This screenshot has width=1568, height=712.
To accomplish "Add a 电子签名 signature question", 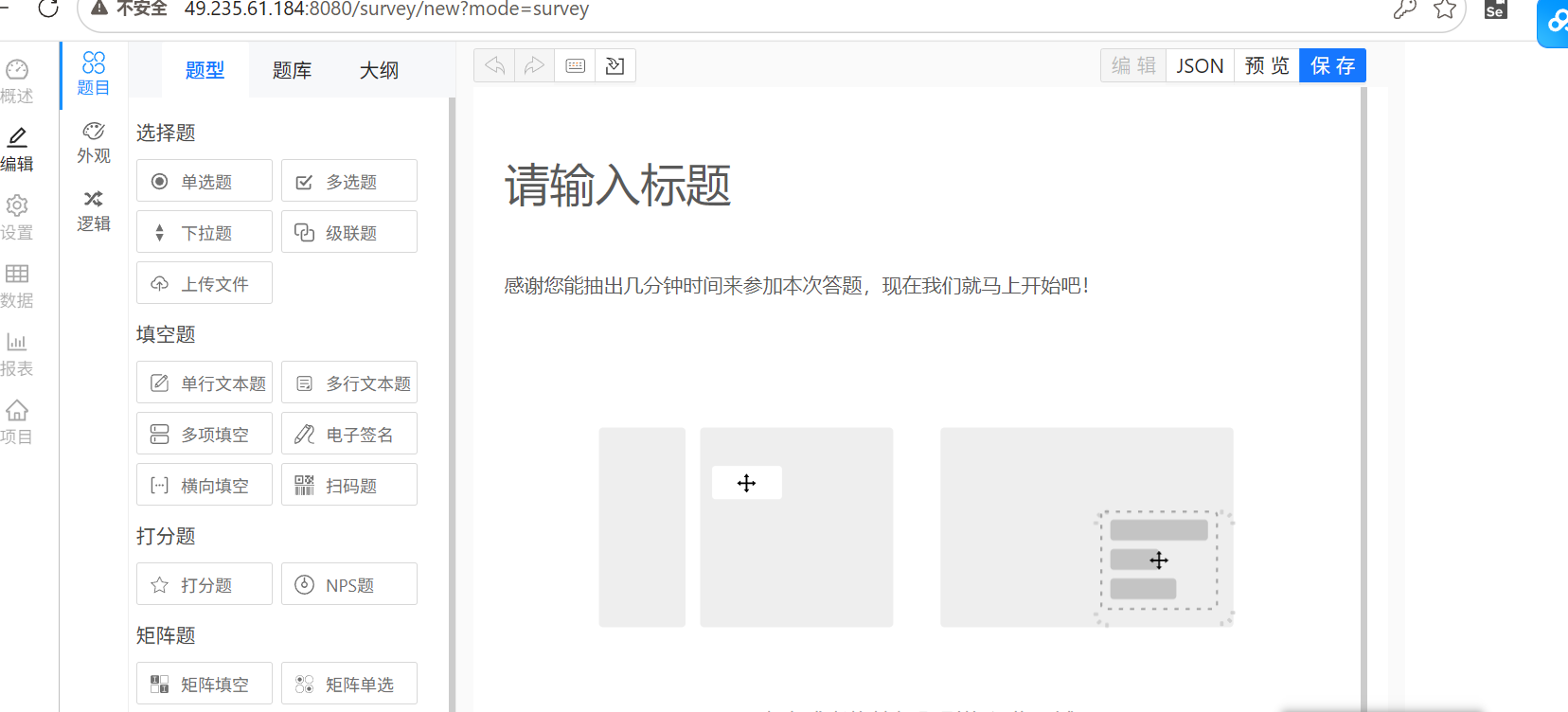I will 349,434.
